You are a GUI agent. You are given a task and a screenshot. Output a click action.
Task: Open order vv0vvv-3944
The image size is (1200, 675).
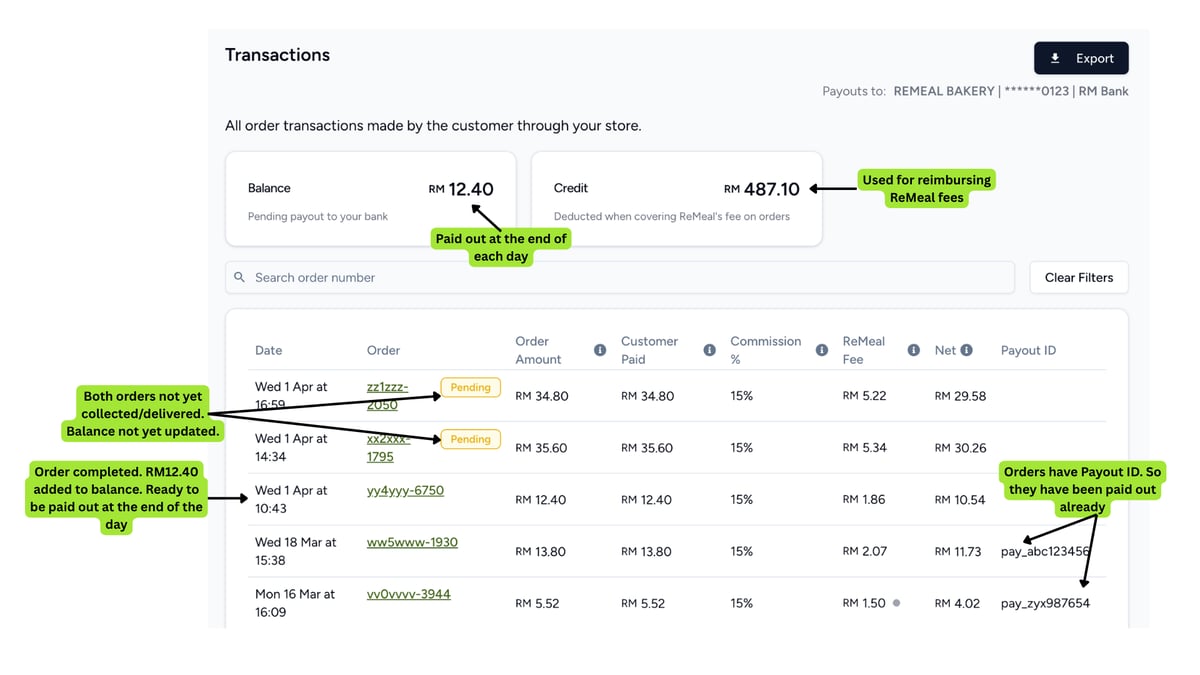pos(408,594)
